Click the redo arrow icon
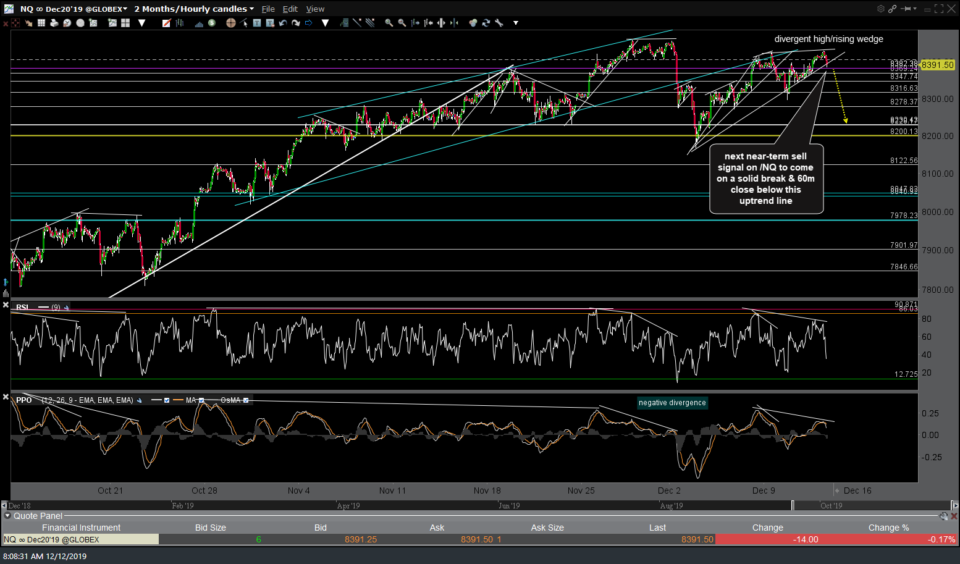 point(296,23)
